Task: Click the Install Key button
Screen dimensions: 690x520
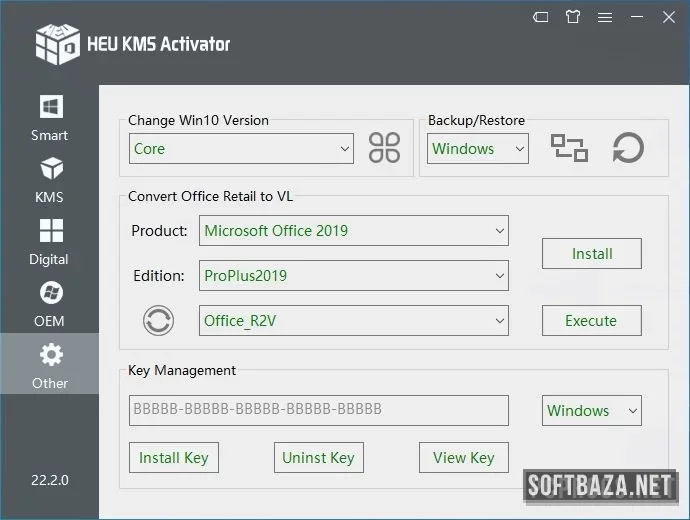Action: pos(174,458)
